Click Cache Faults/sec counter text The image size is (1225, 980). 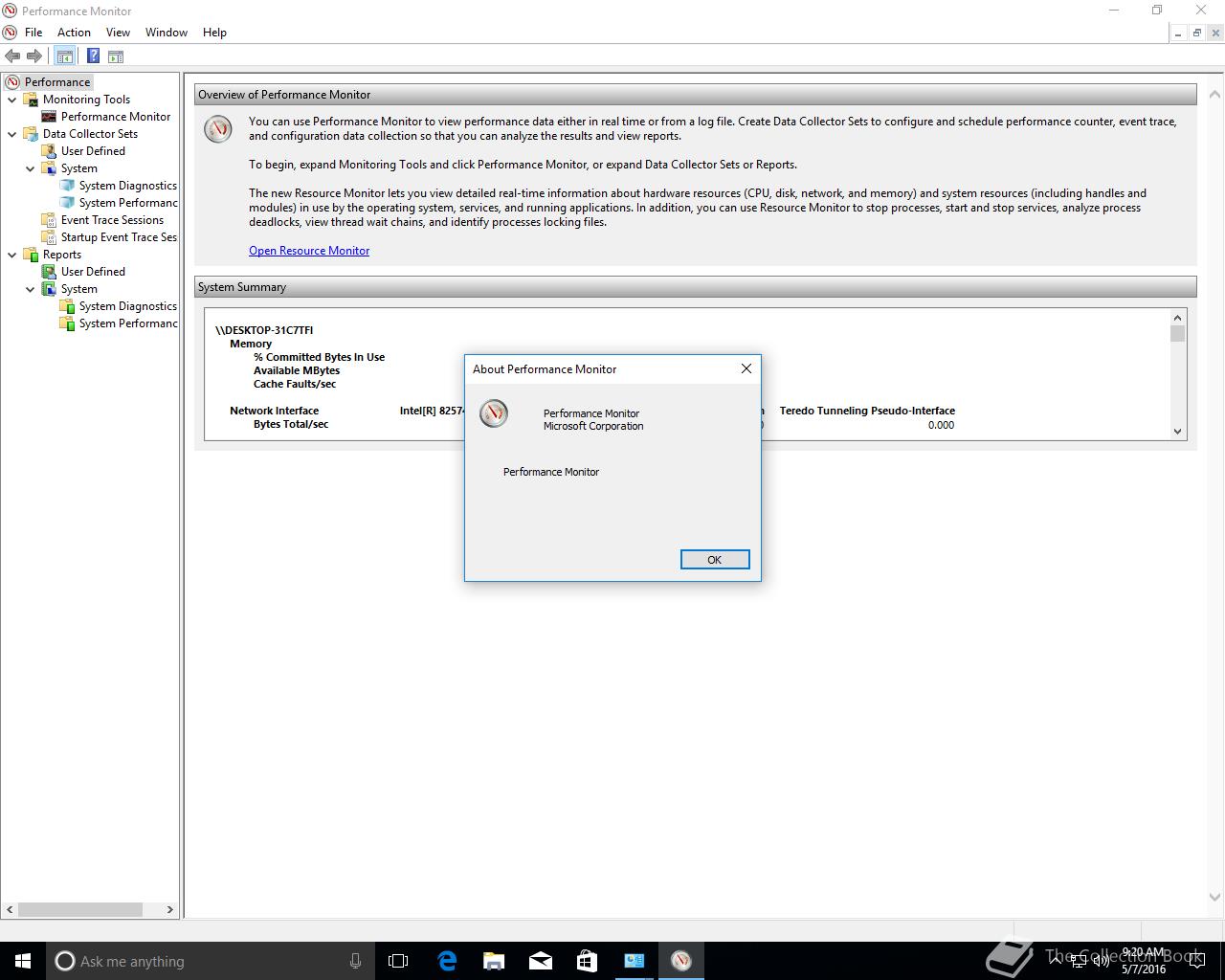pos(295,384)
